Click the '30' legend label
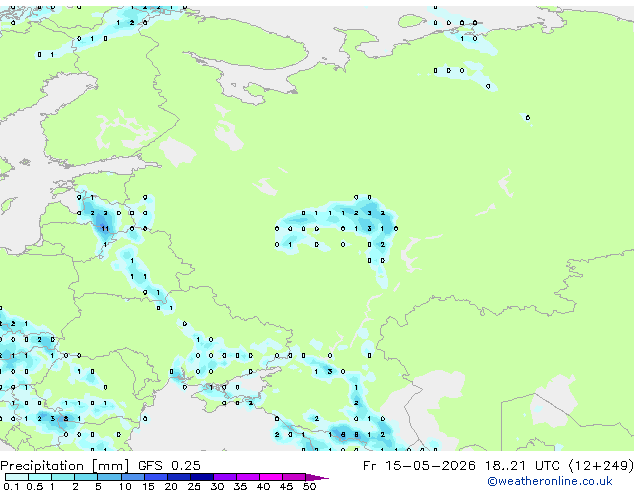Screen dimensions: 634x490 click(x=217, y=486)
